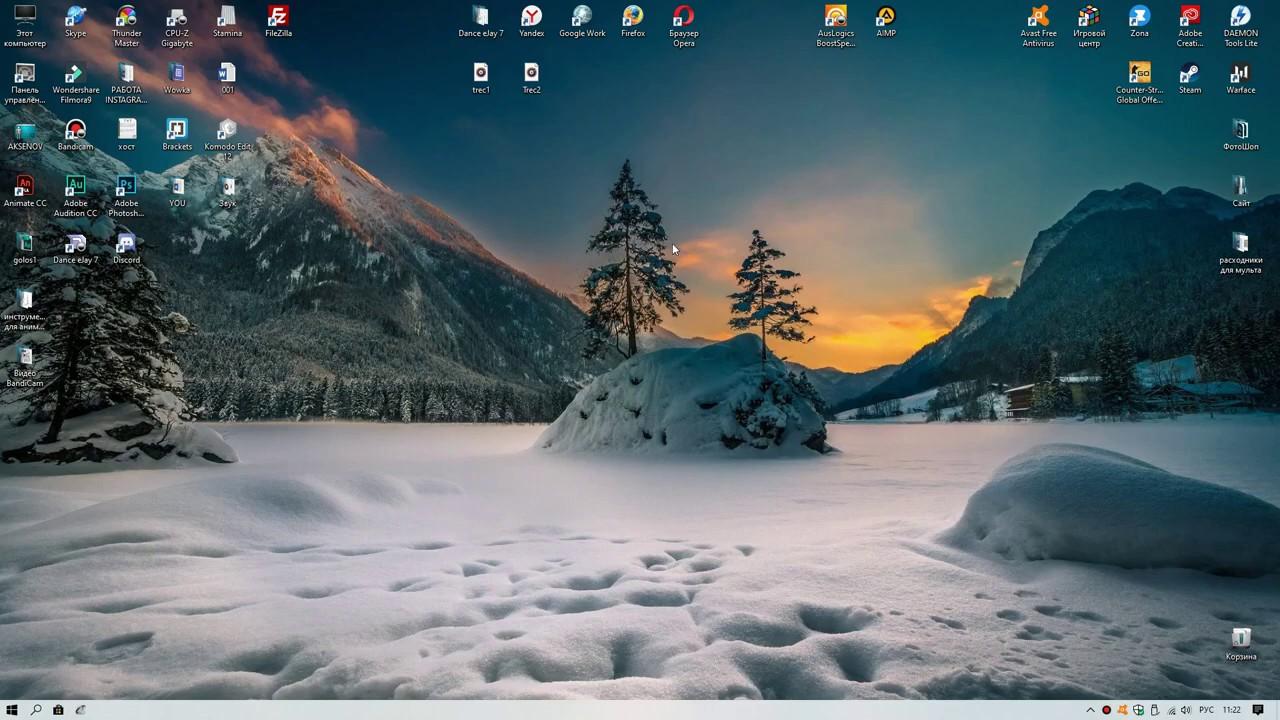Select the Adobe Photoshop desktop icon

click(x=126, y=188)
